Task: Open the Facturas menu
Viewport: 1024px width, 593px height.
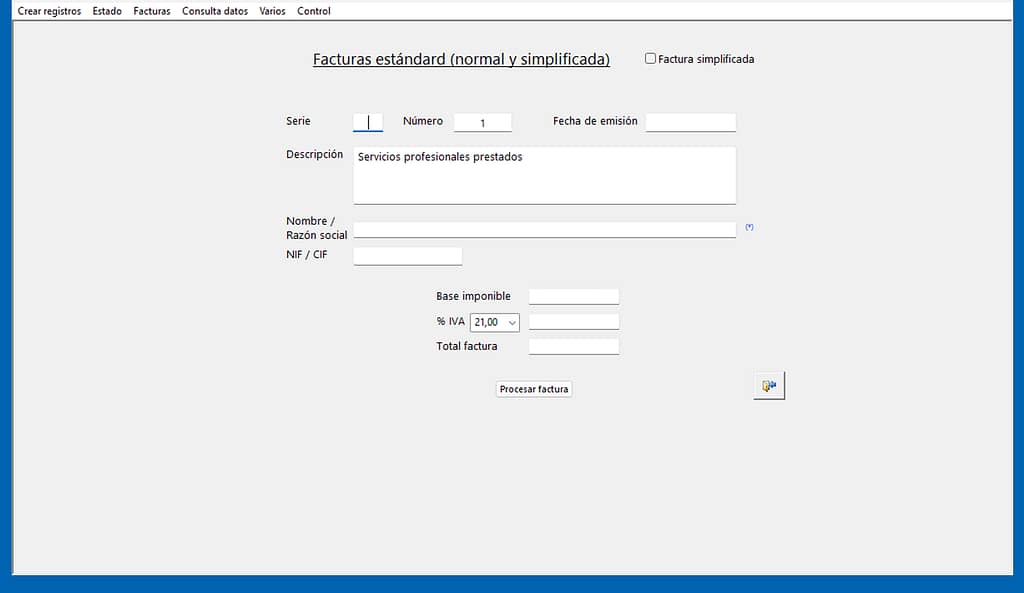Action: pos(152,11)
